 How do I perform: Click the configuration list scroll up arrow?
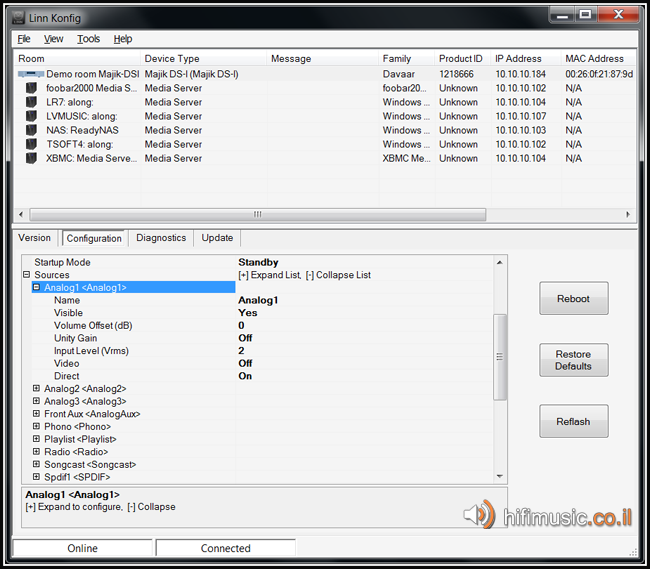(x=500, y=262)
